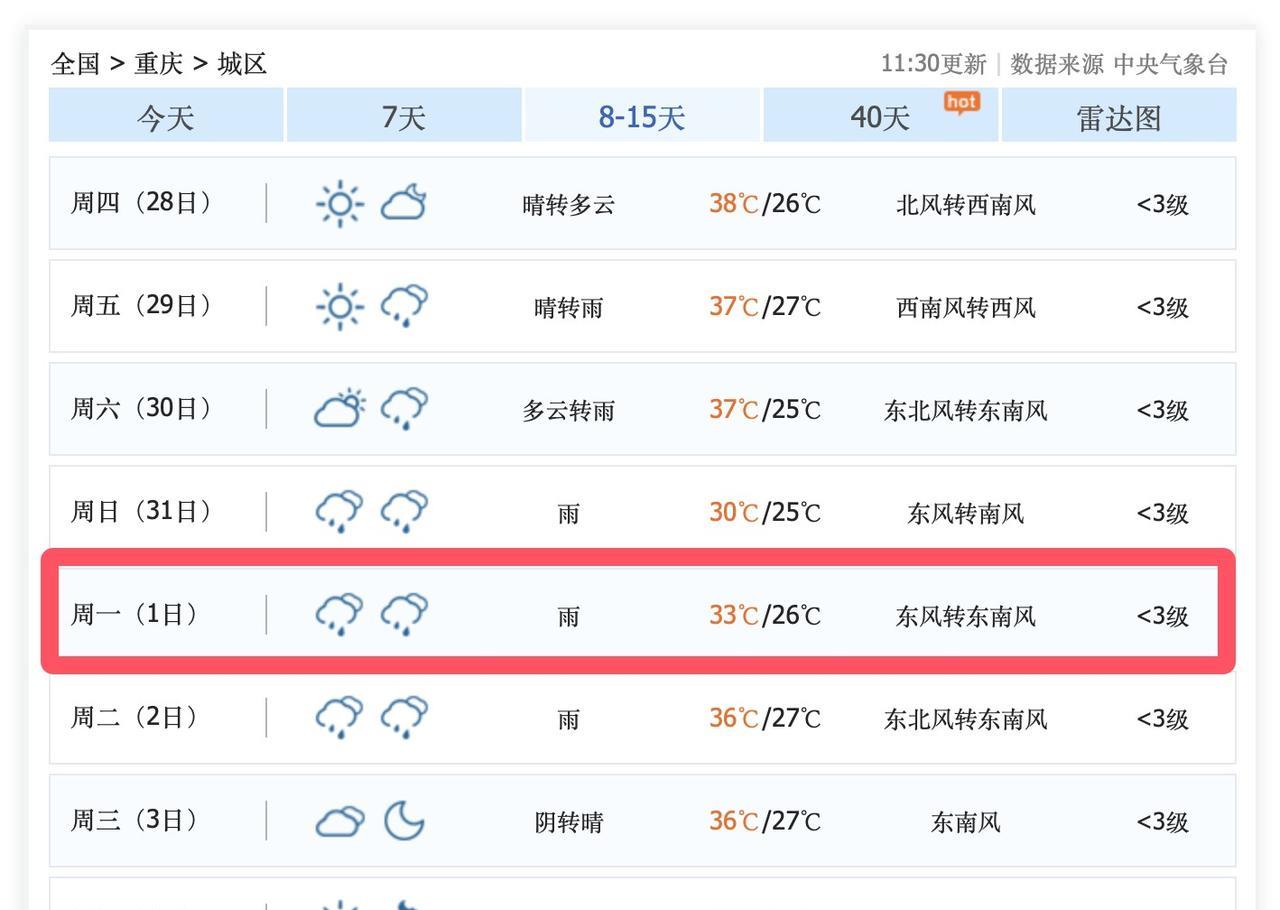
Task: Click the sunny icon for Thursday 28日
Action: pyautogui.click(x=340, y=204)
